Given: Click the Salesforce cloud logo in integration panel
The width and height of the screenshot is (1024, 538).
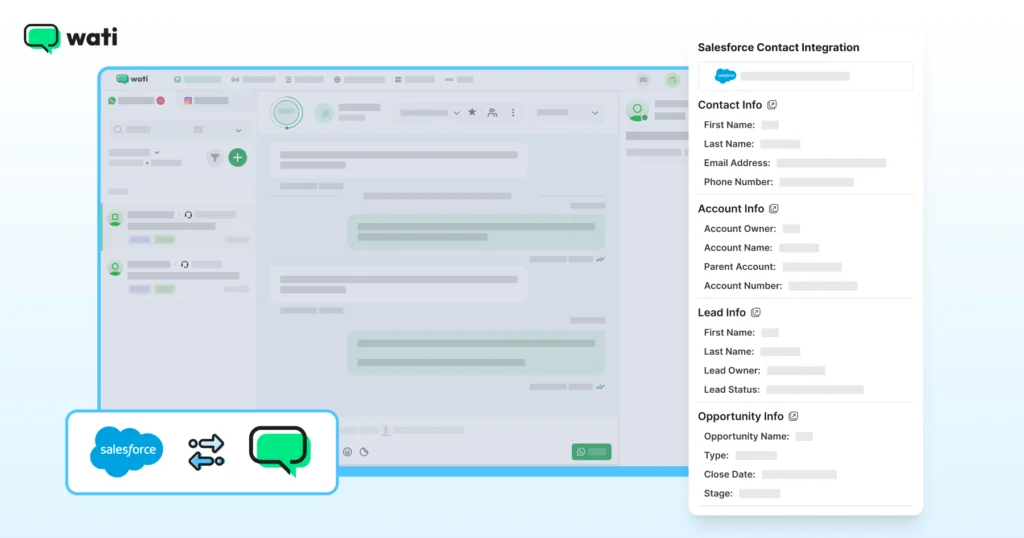Looking at the screenshot, I should tap(725, 76).
